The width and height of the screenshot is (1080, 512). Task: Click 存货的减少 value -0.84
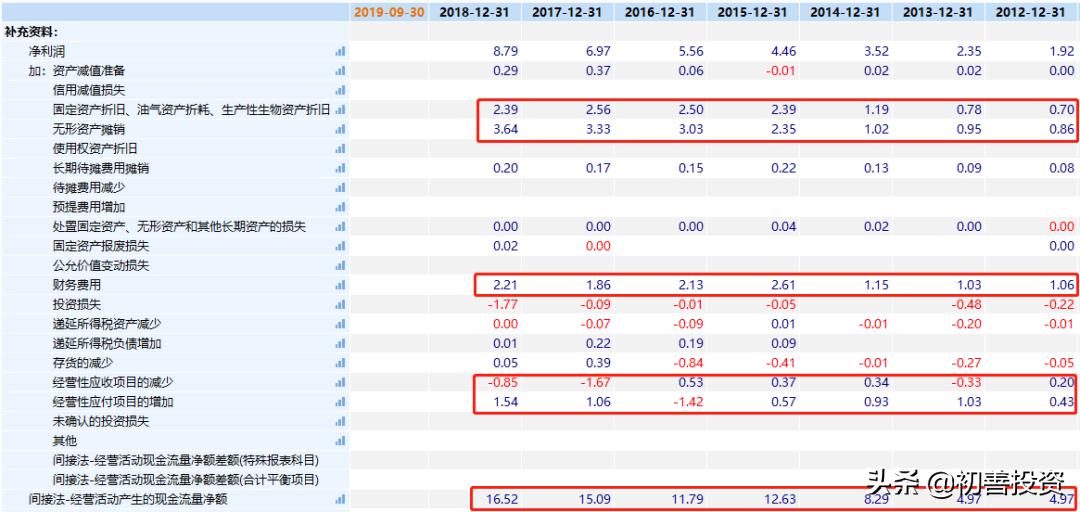689,362
